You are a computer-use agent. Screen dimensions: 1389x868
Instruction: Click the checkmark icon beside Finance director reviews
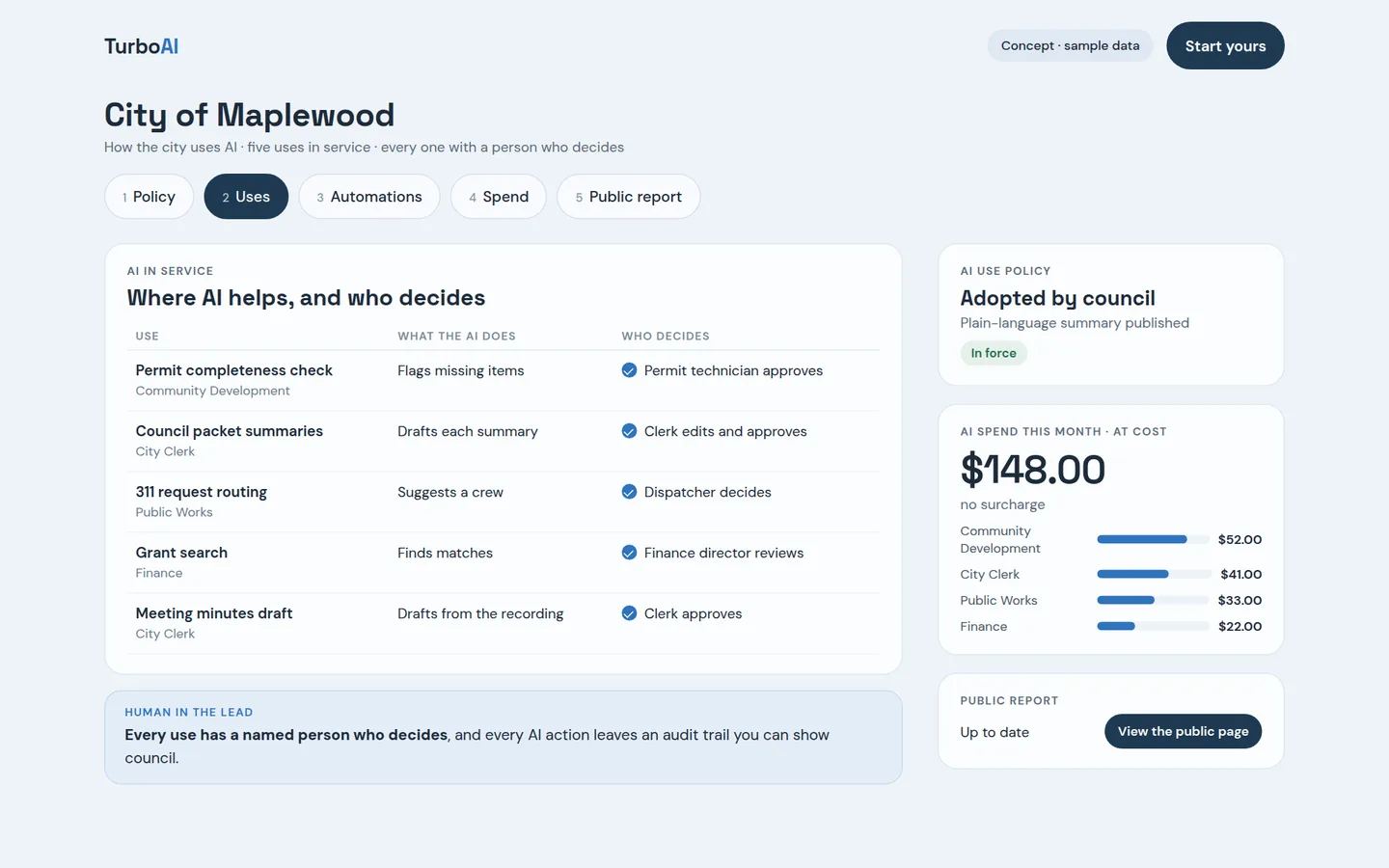(x=629, y=553)
